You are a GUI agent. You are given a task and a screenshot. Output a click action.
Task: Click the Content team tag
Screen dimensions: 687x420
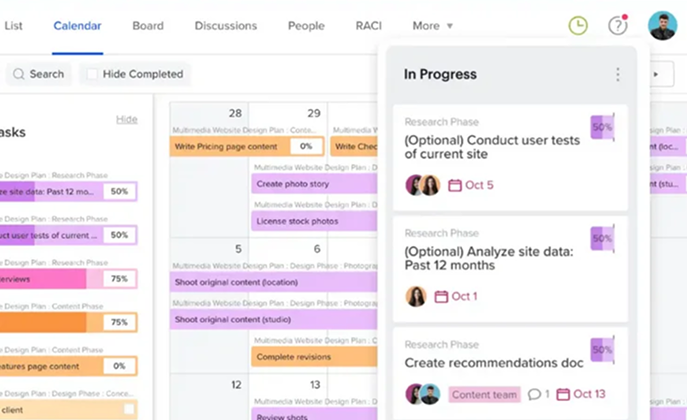pos(484,394)
